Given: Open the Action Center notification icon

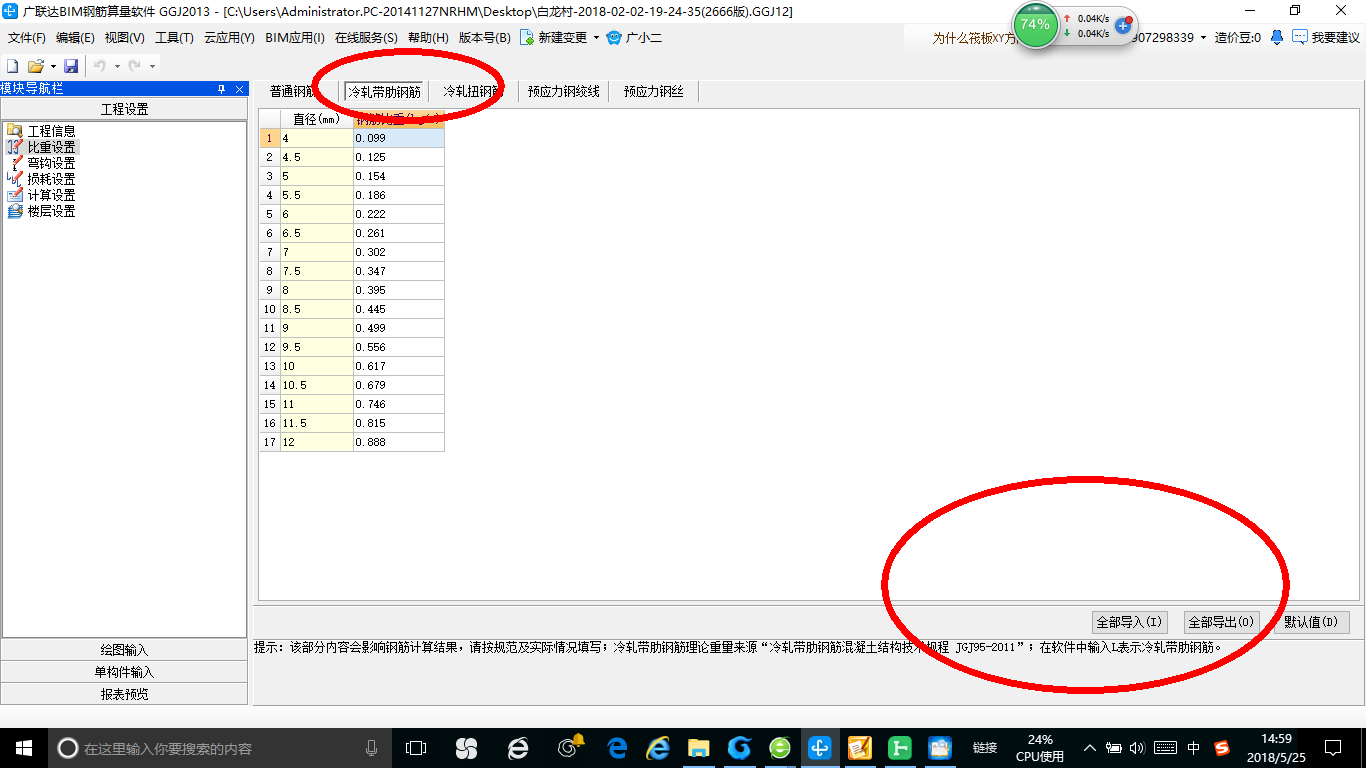Looking at the screenshot, I should pyautogui.click(x=1333, y=748).
